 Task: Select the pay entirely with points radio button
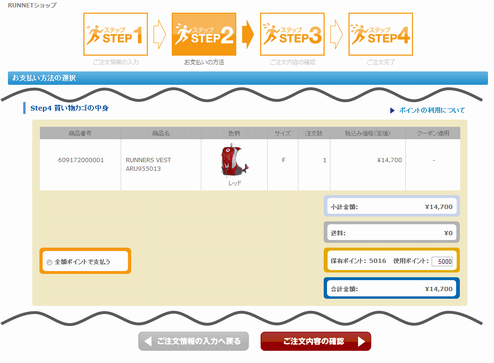[x=49, y=262]
